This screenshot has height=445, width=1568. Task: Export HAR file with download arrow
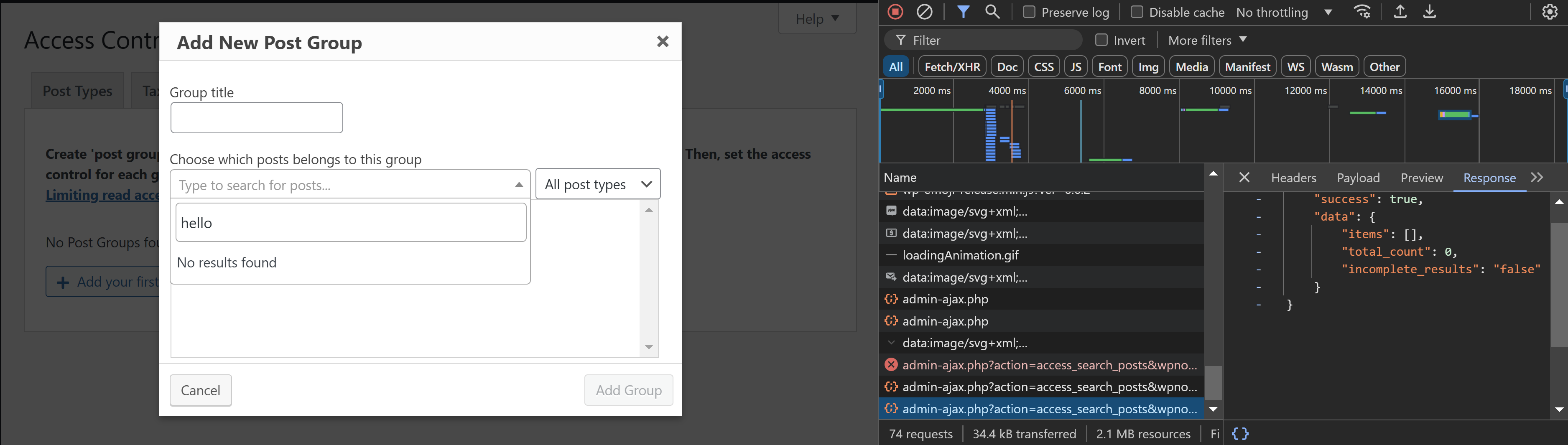1430,12
